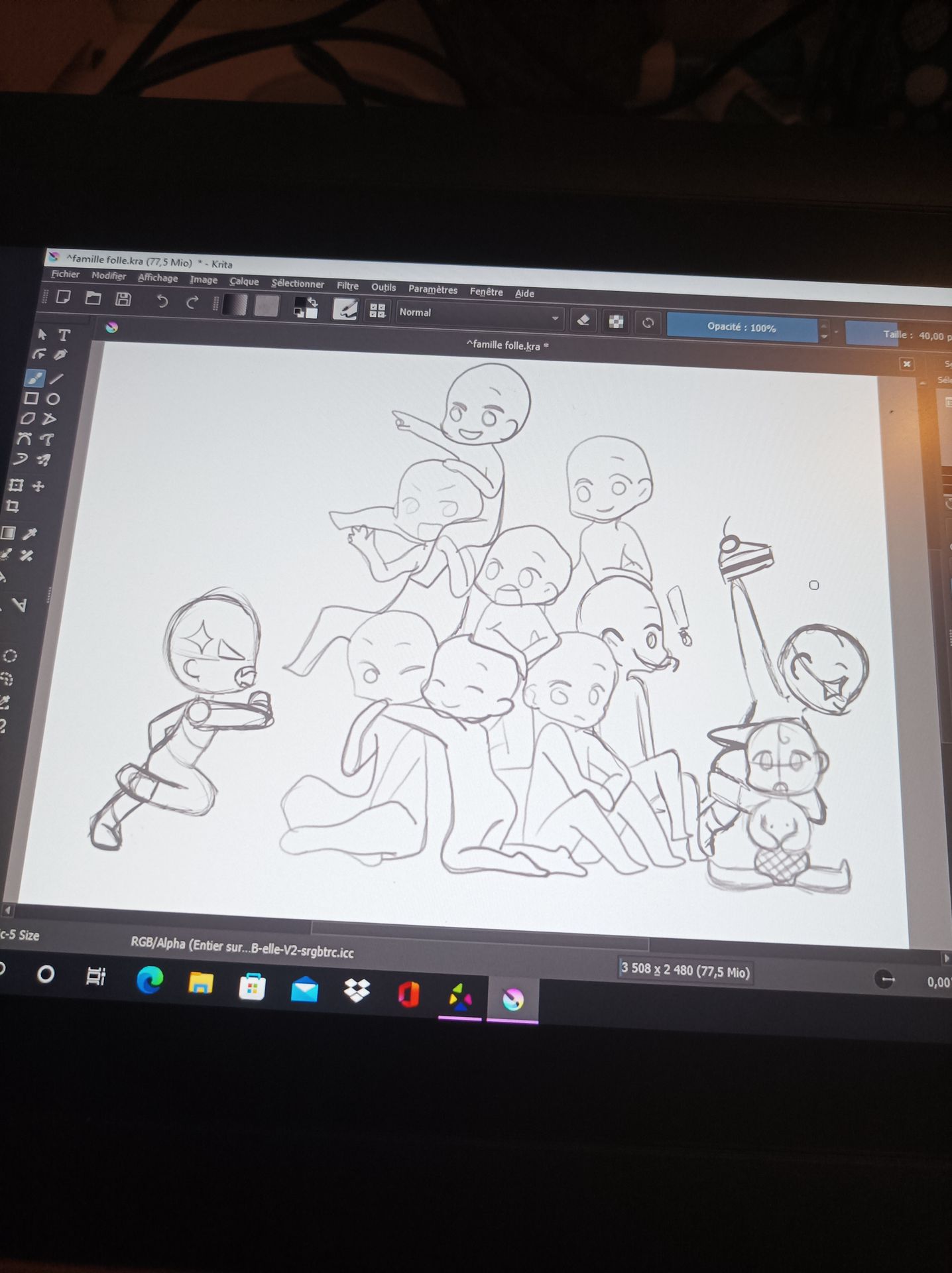Open the Fenêtre menu
The height and width of the screenshot is (1273, 952).
click(x=486, y=292)
